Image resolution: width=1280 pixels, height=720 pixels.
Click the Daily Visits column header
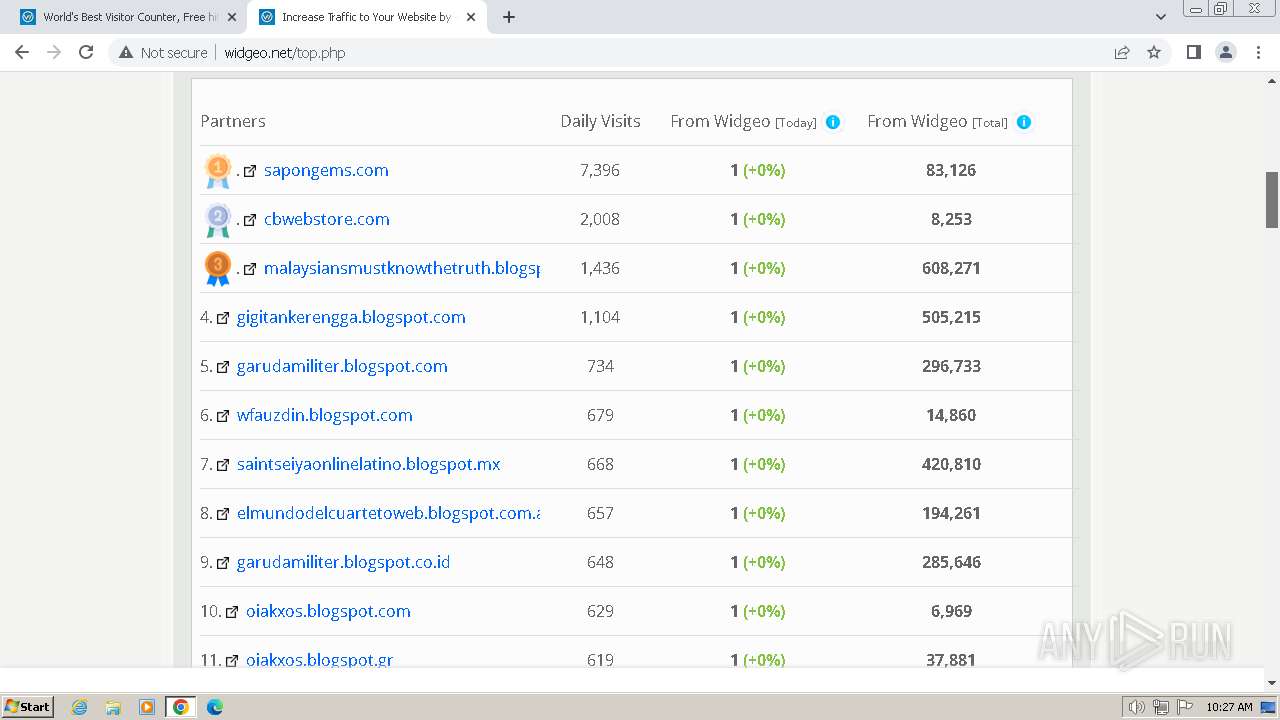click(x=600, y=122)
